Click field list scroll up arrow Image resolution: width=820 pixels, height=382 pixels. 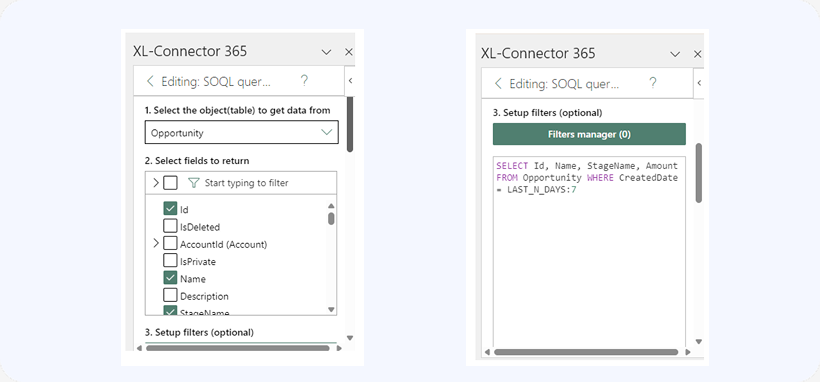coord(331,206)
